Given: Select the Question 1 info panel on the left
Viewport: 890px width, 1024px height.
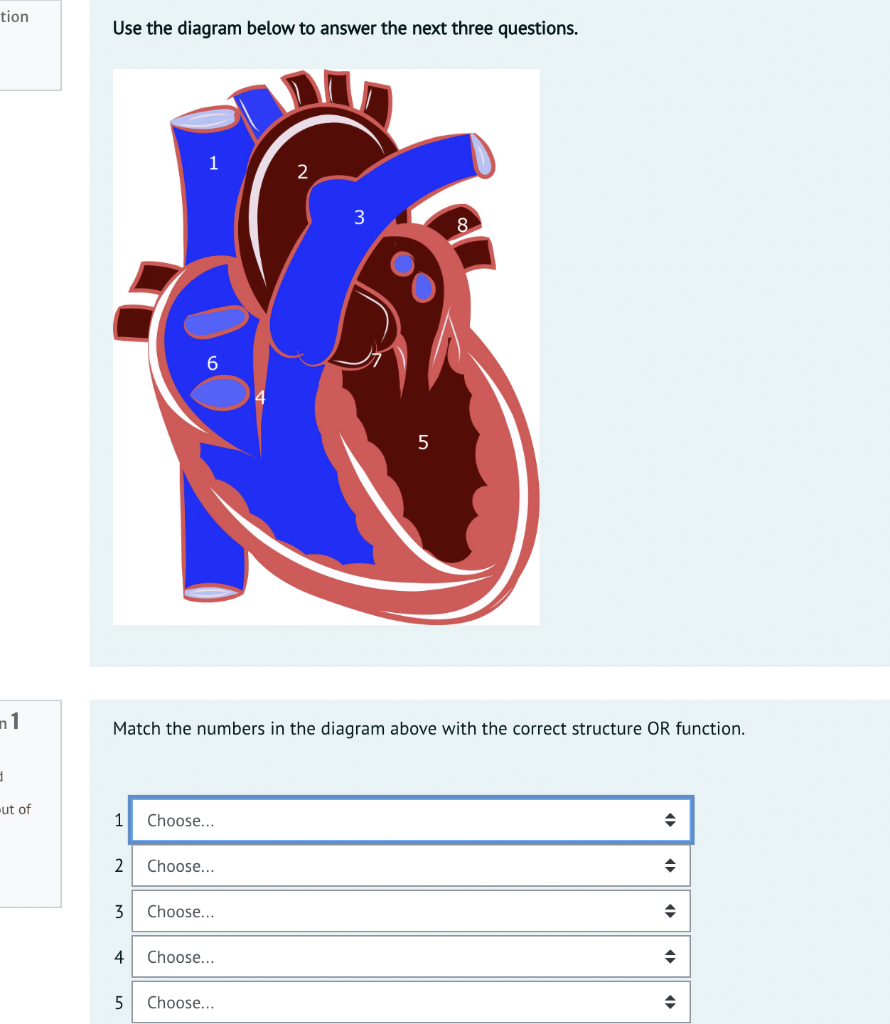Looking at the screenshot, I should (x=30, y=790).
